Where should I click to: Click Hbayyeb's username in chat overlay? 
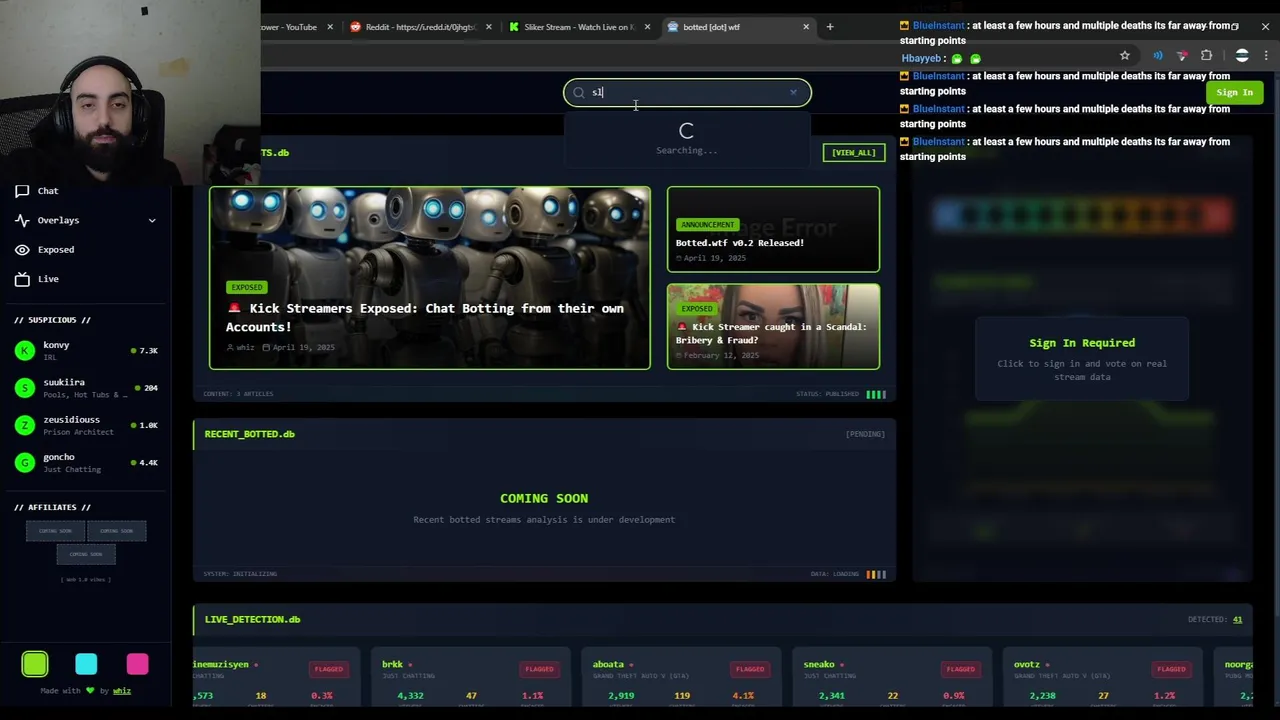(923, 59)
